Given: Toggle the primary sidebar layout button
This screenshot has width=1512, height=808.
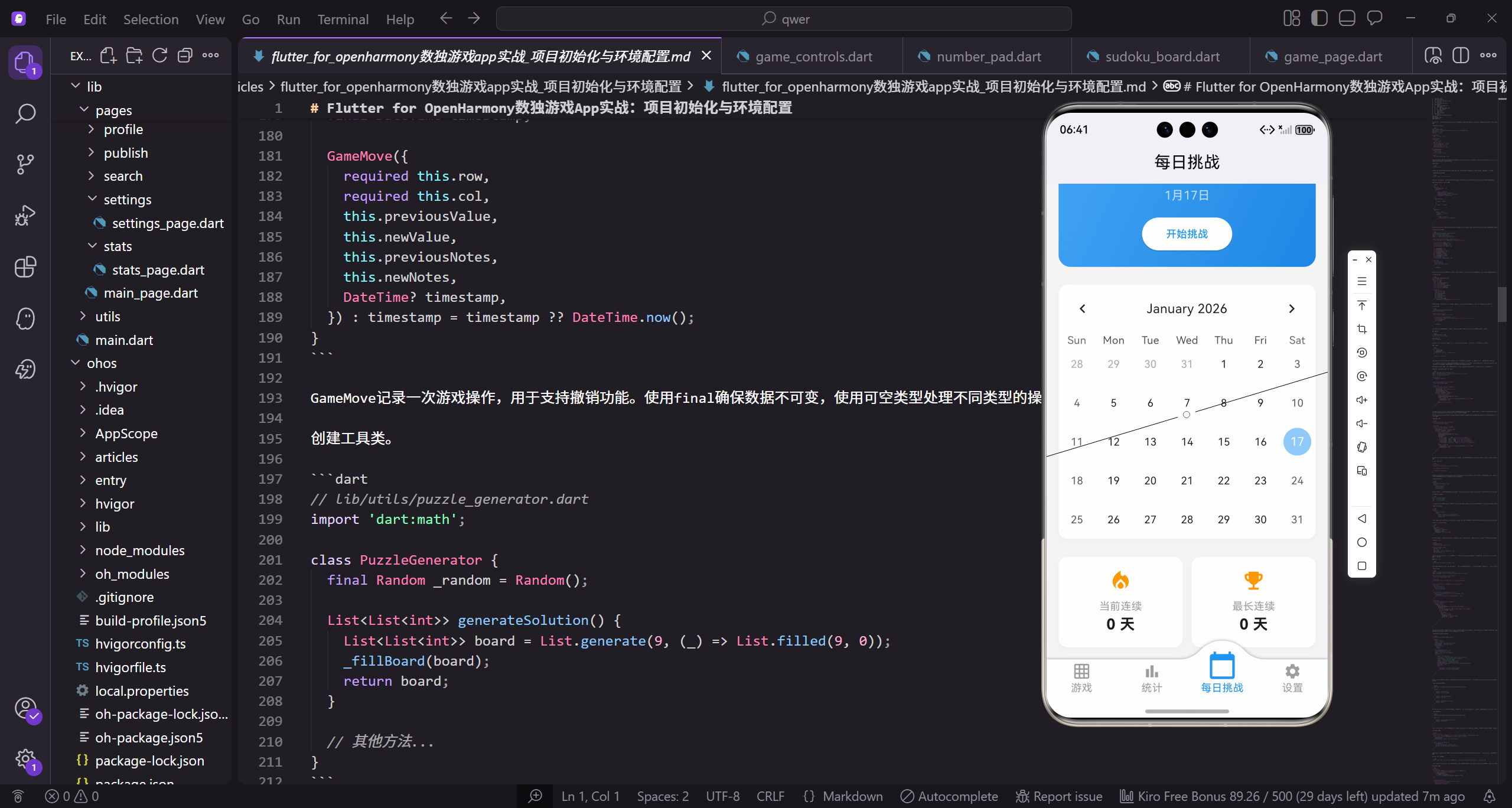Looking at the screenshot, I should tap(1319, 18).
